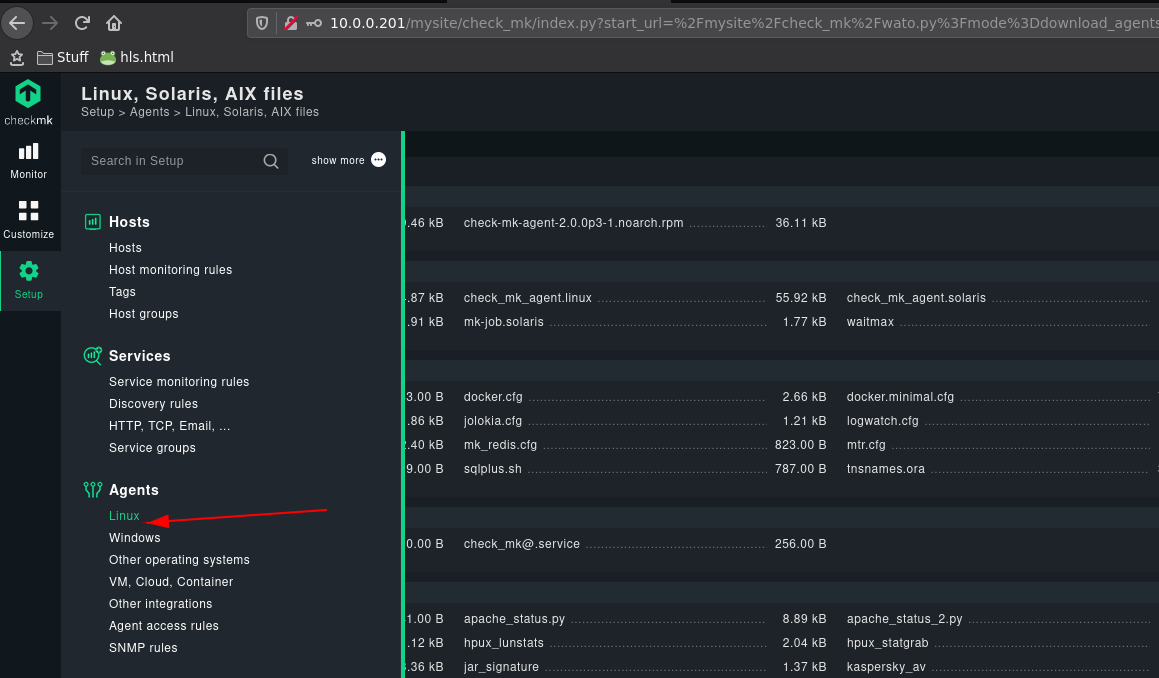The height and width of the screenshot is (678, 1159).
Task: Download mk_redis.cfg
Action: [500, 445]
